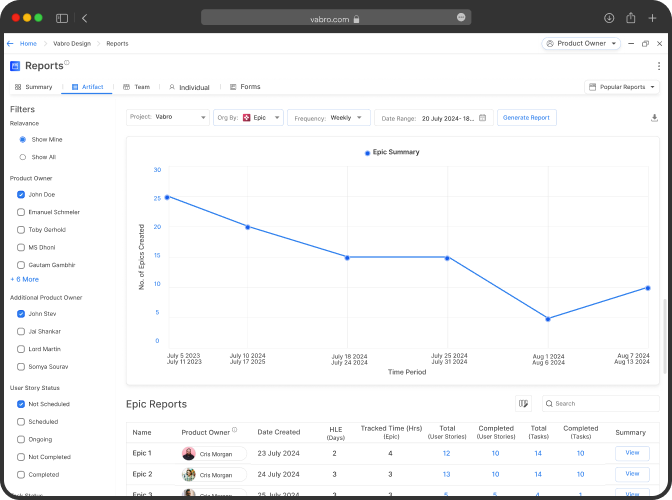
Task: Open the column settings icon in Epic Reports
Action: tap(523, 404)
